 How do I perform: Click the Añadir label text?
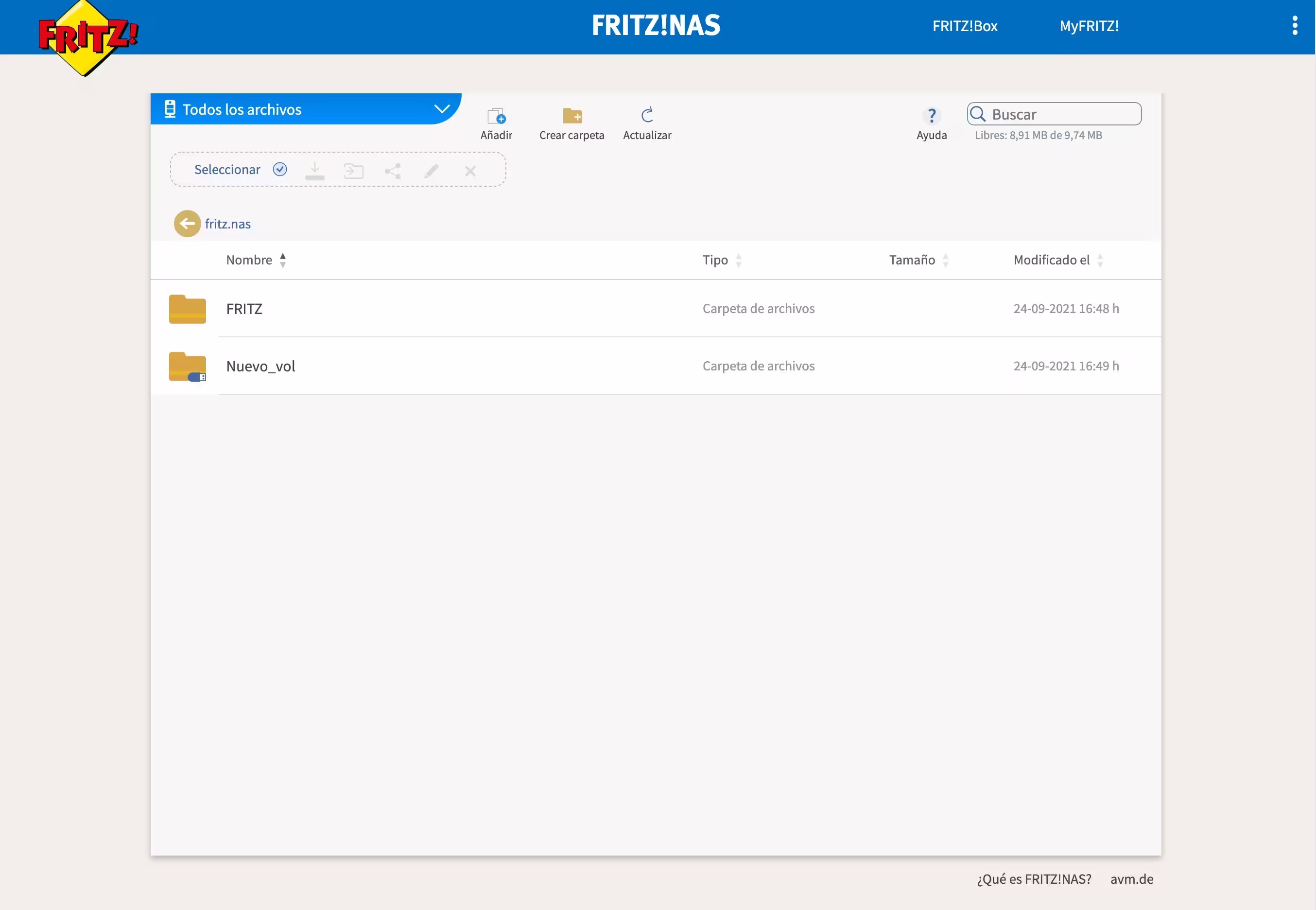(496, 135)
